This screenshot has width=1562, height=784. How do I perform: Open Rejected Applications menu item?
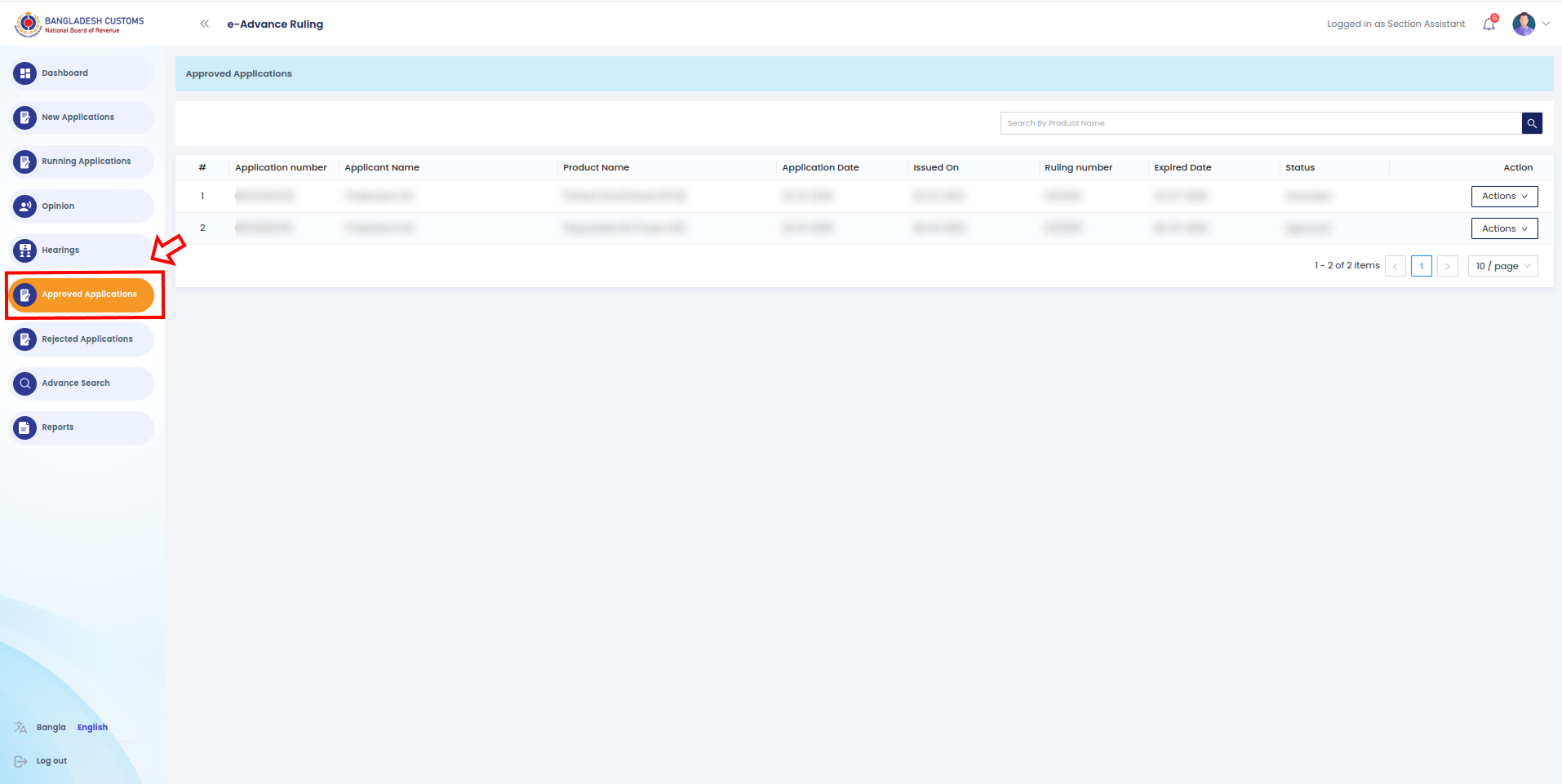82,339
